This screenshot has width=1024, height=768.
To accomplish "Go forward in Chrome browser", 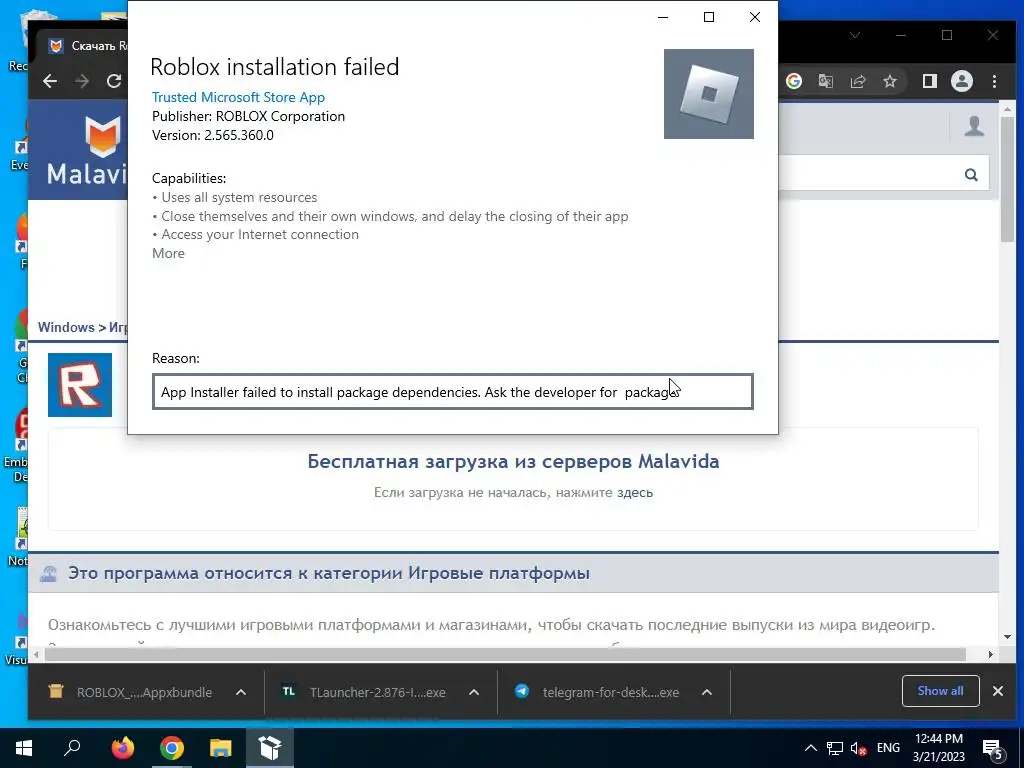I will point(82,81).
